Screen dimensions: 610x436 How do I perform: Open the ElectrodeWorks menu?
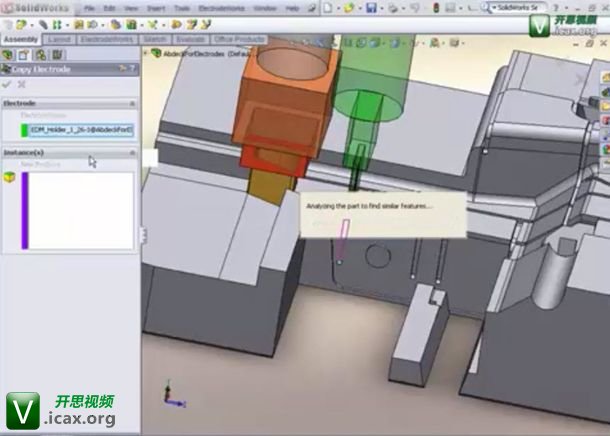221,8
